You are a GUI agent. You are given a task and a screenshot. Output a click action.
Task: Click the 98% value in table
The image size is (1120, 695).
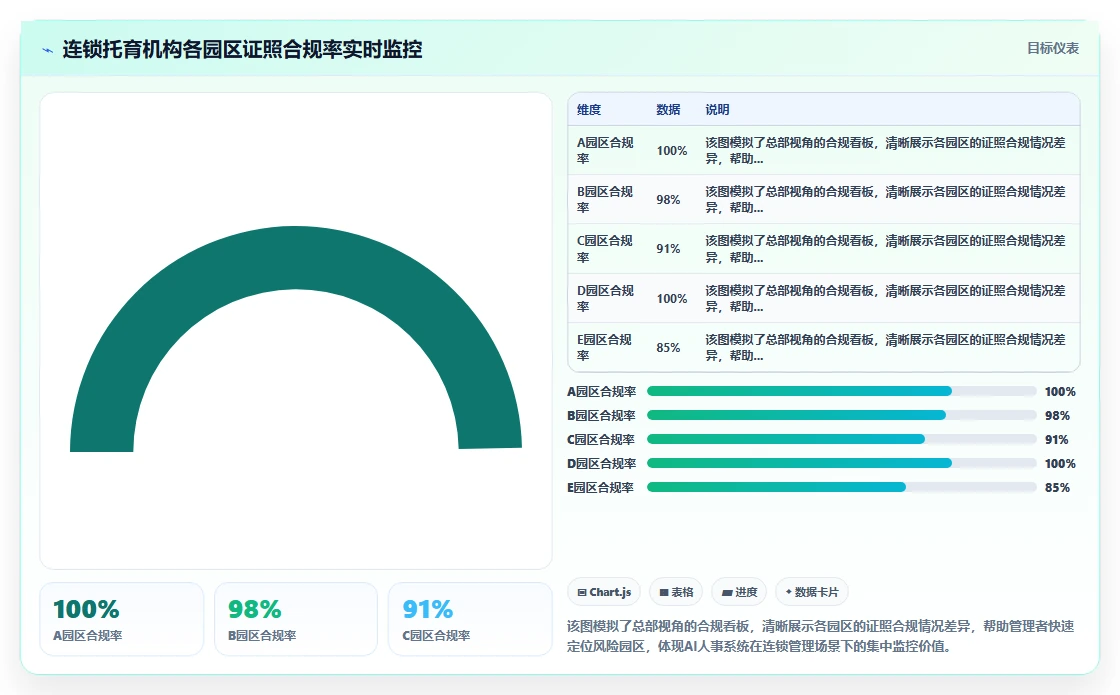point(669,200)
